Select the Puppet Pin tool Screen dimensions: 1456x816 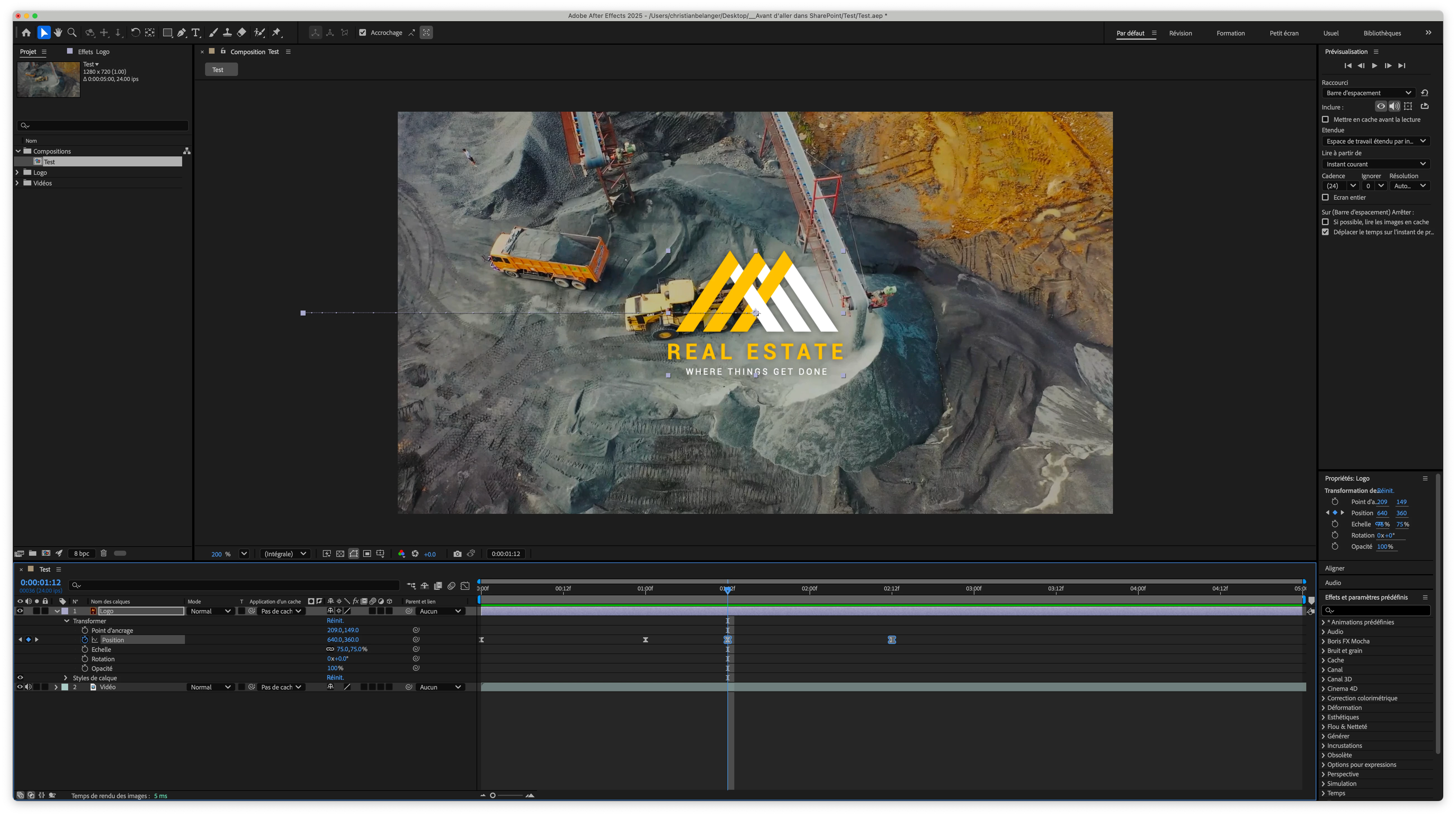[x=276, y=33]
